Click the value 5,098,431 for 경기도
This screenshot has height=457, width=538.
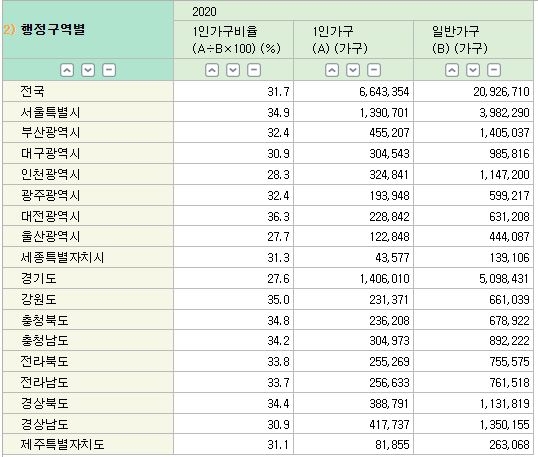click(504, 279)
